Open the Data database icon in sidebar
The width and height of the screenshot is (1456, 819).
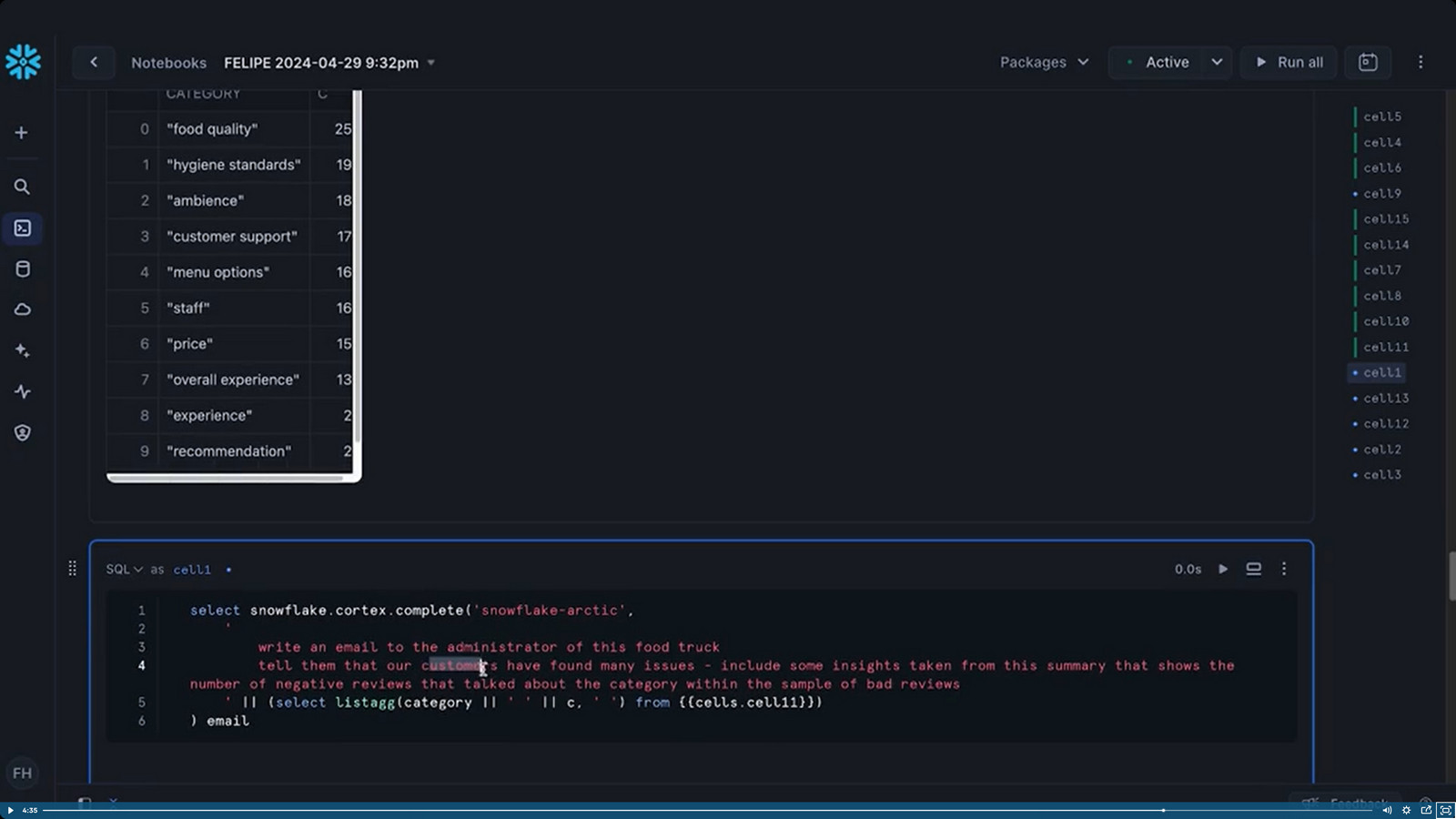coord(23,269)
